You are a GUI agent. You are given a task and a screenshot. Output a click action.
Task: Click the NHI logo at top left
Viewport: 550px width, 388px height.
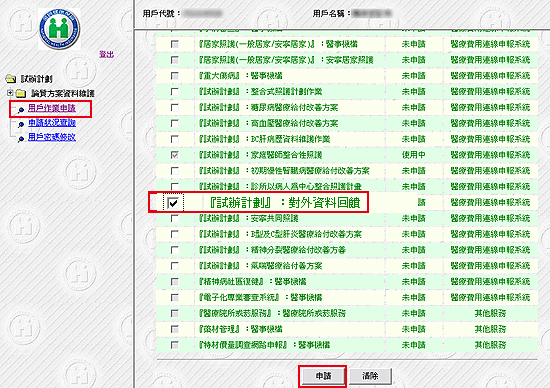coord(59,29)
